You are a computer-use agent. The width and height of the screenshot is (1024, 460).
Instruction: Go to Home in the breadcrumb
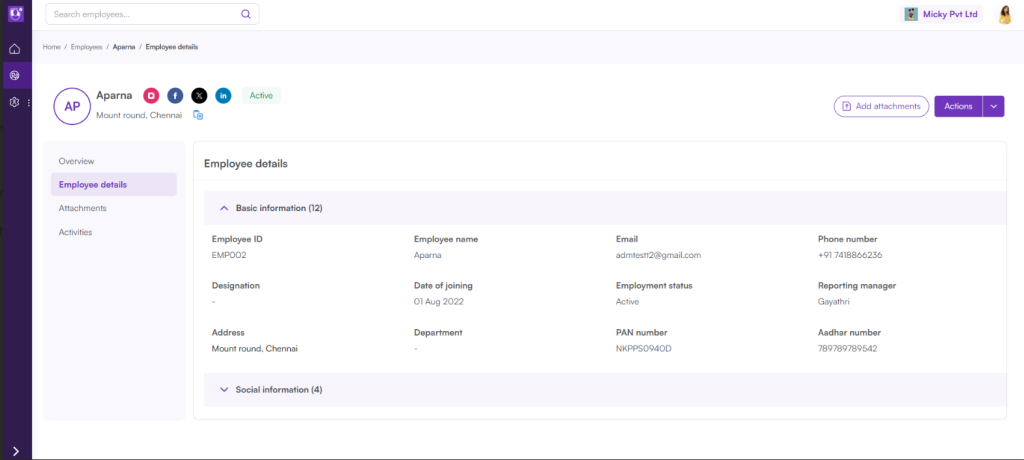[52, 47]
